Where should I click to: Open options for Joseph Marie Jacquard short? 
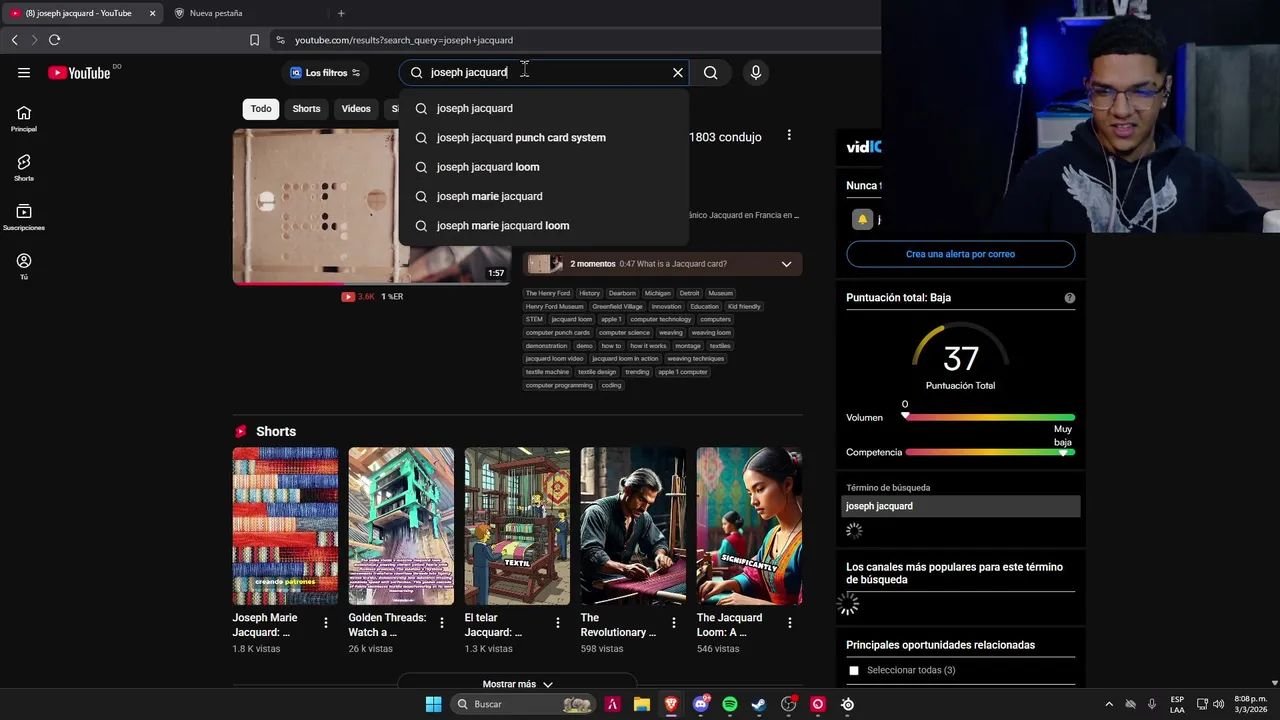click(x=326, y=622)
